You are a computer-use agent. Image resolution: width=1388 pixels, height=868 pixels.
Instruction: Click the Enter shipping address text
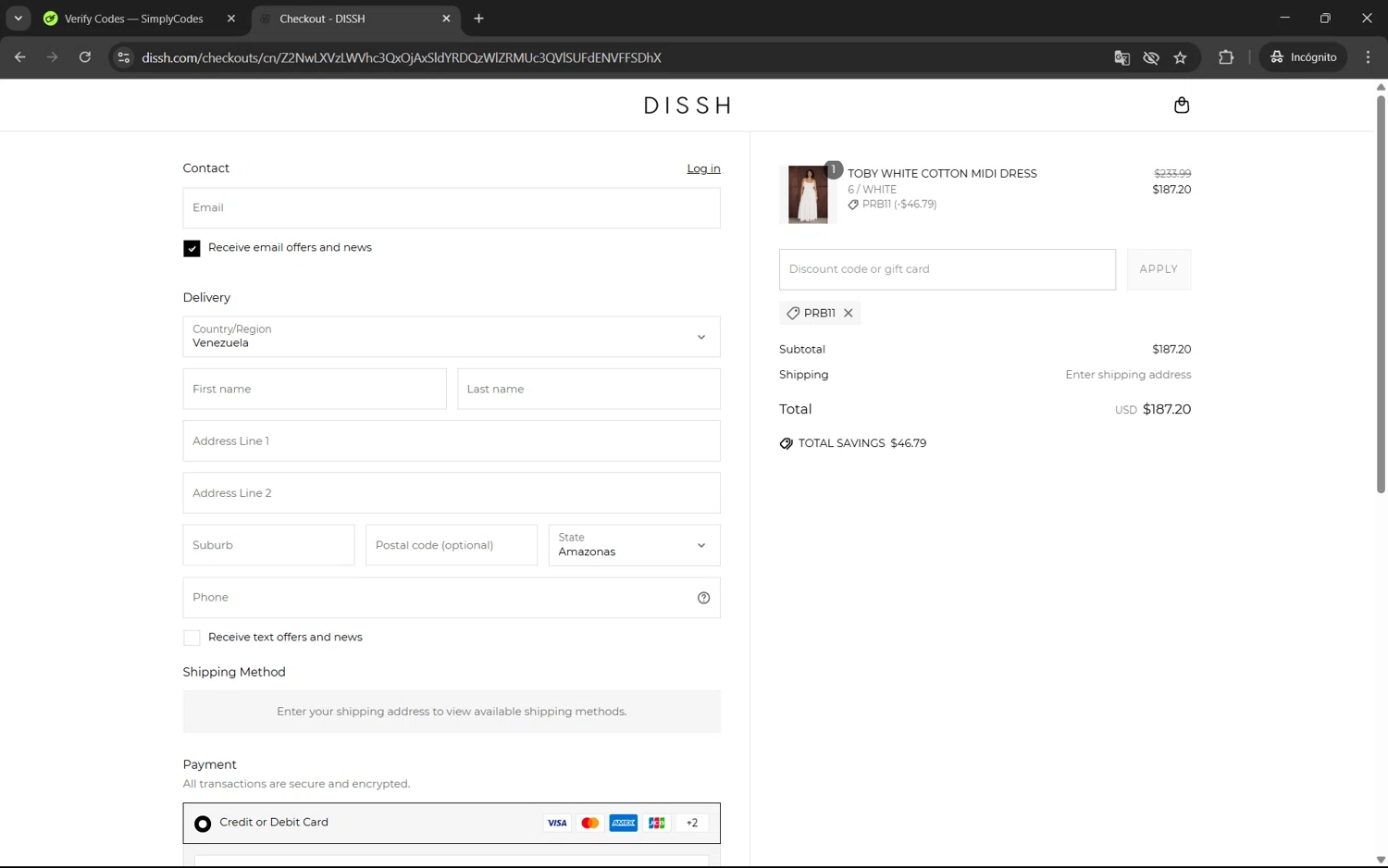pos(1128,375)
